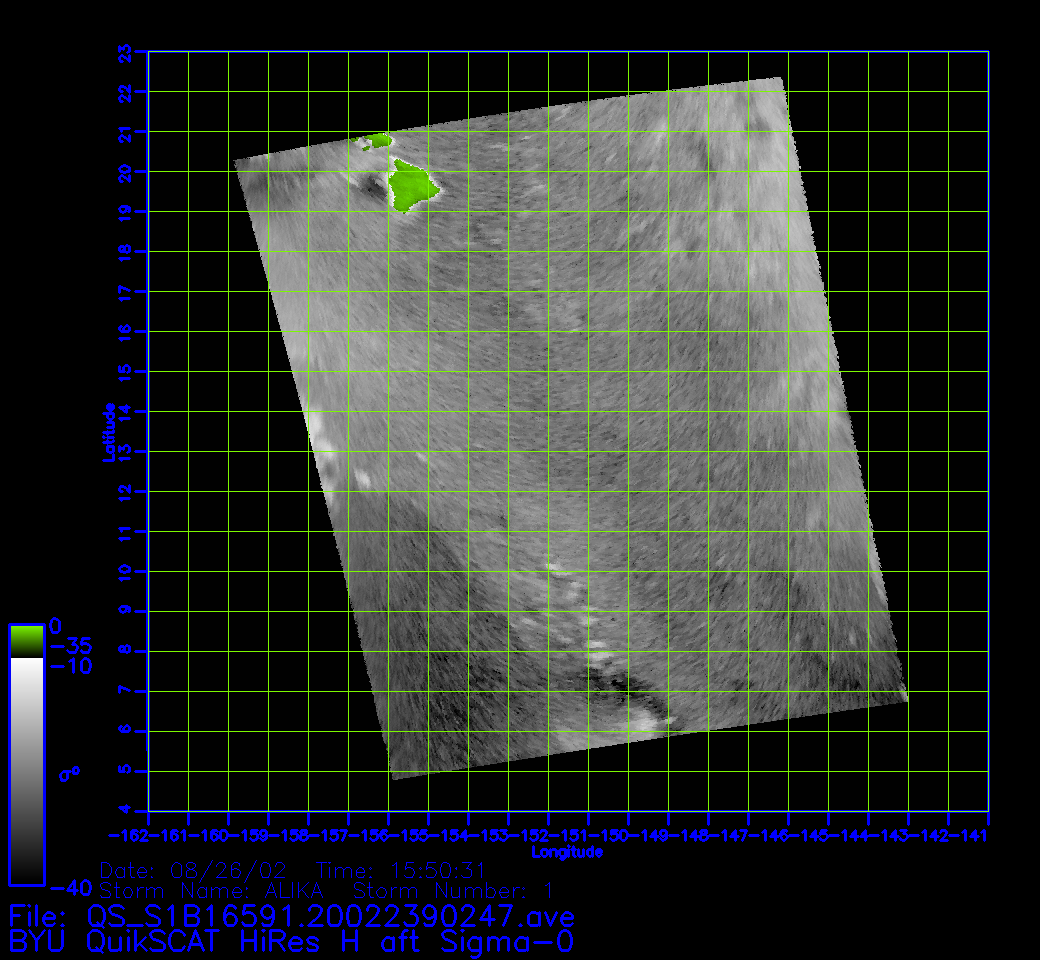Click the BYU QuikSCAT HiRes title text
1040x960 pixels.
(291, 941)
